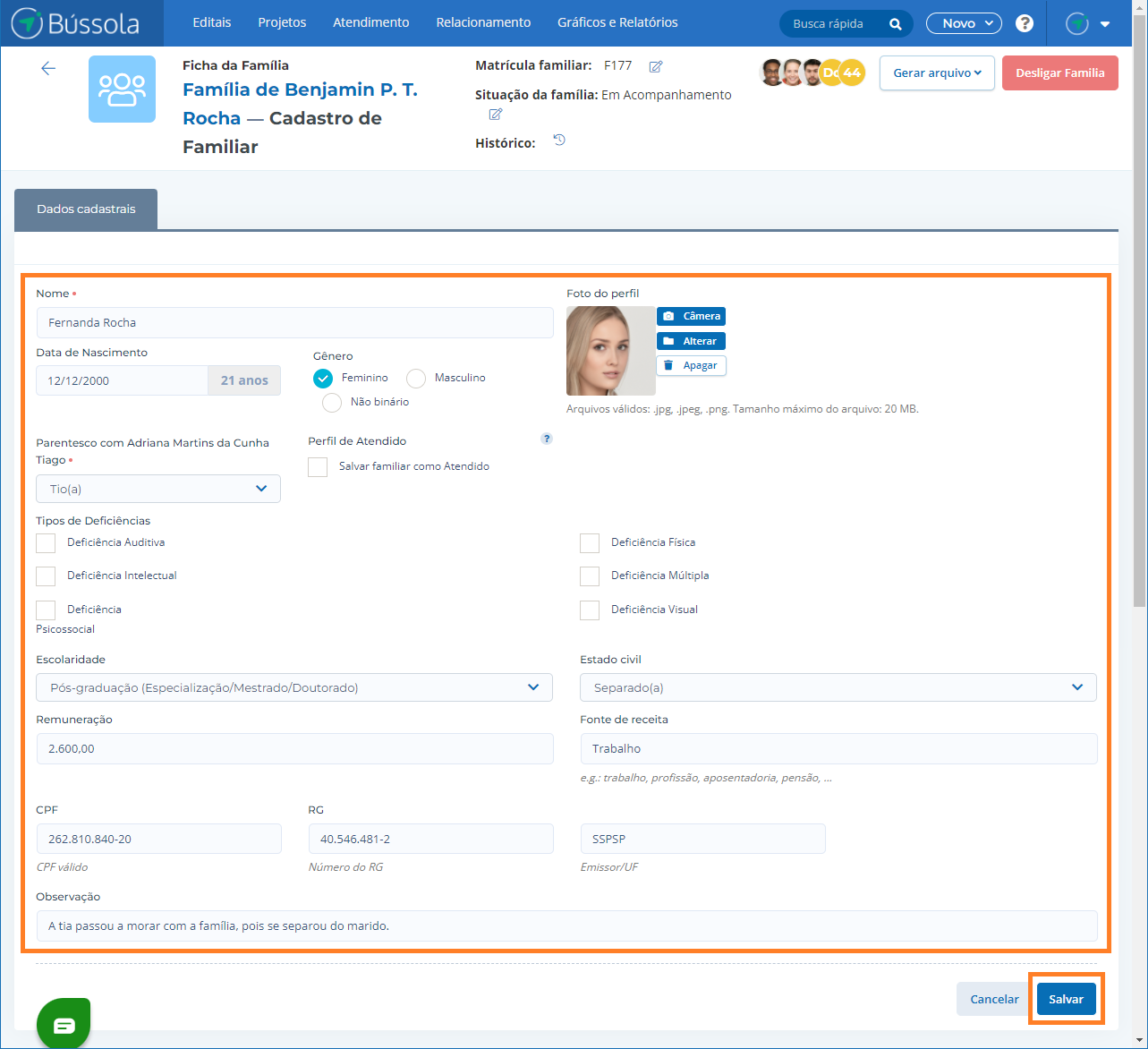Open the Estado civil dropdown

pos(838,687)
